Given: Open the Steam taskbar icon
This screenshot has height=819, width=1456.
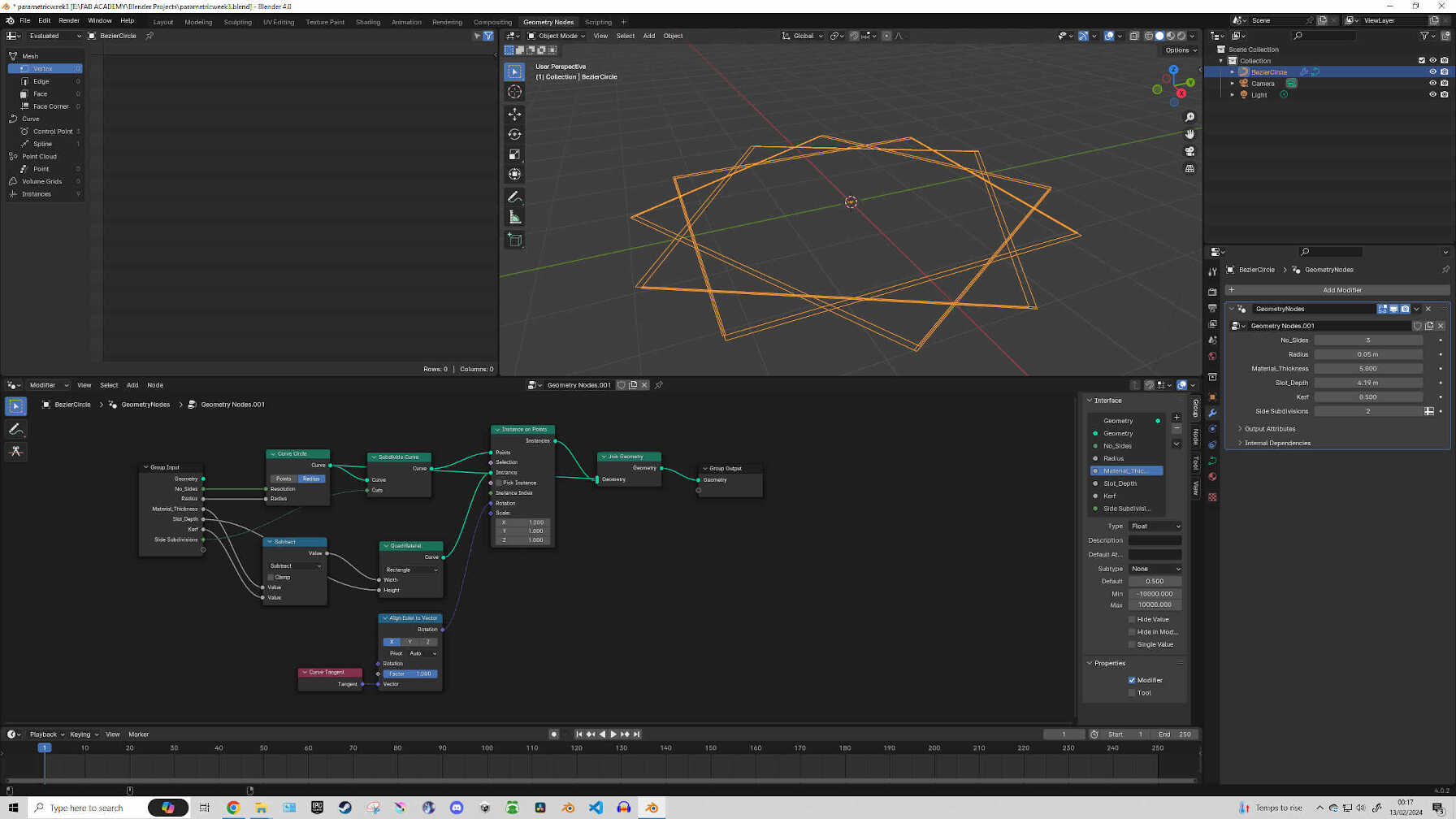Looking at the screenshot, I should pos(345,808).
